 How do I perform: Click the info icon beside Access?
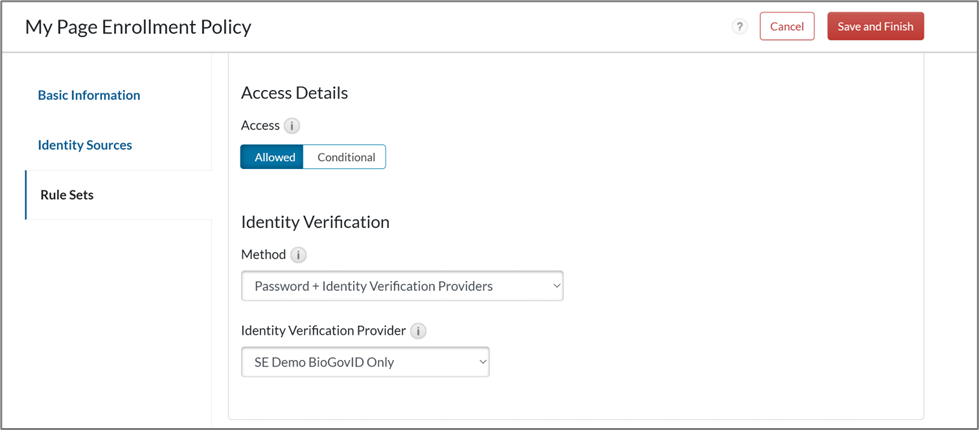click(x=292, y=126)
